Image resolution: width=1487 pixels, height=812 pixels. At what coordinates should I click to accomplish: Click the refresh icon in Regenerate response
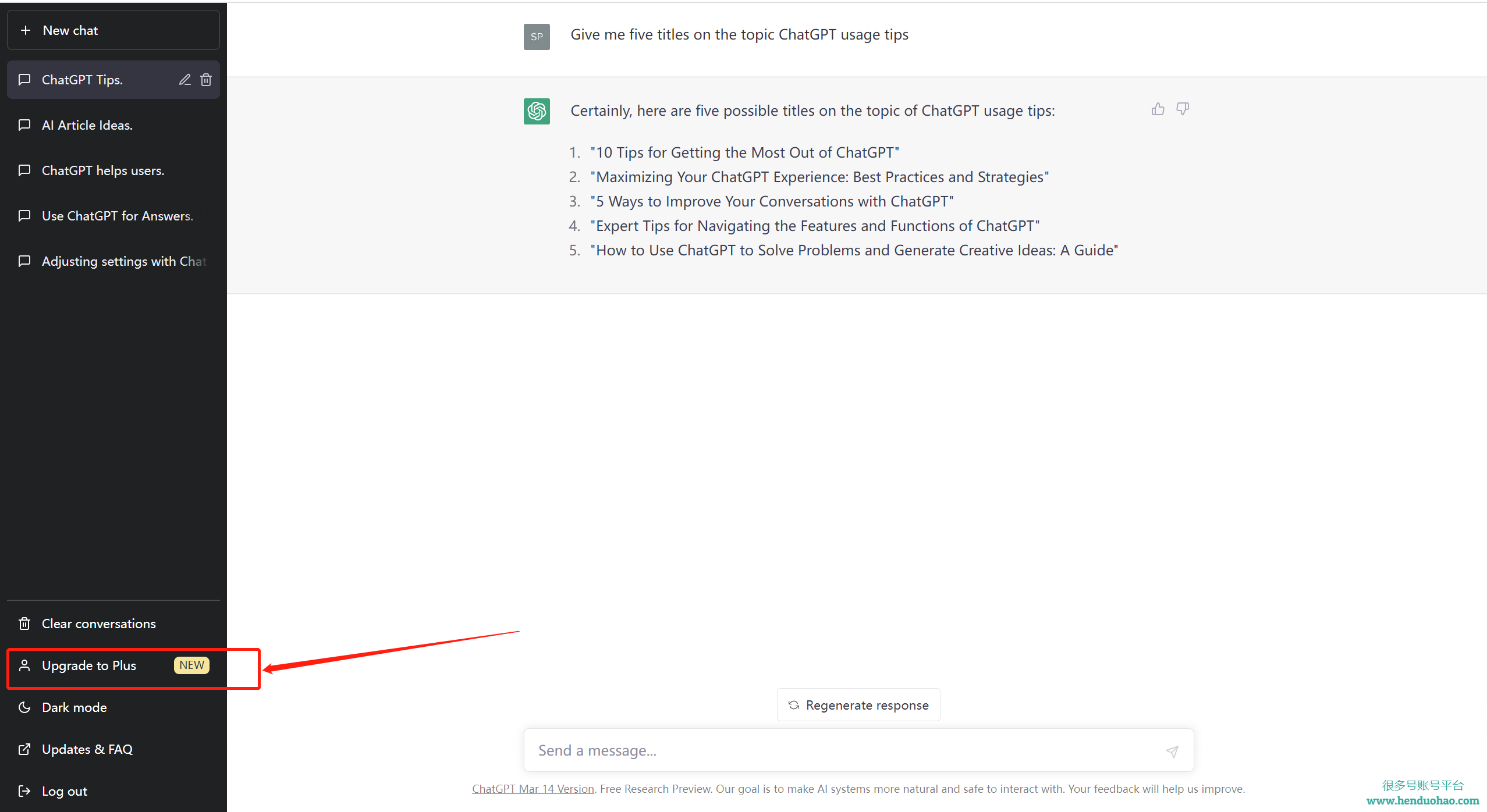(793, 705)
